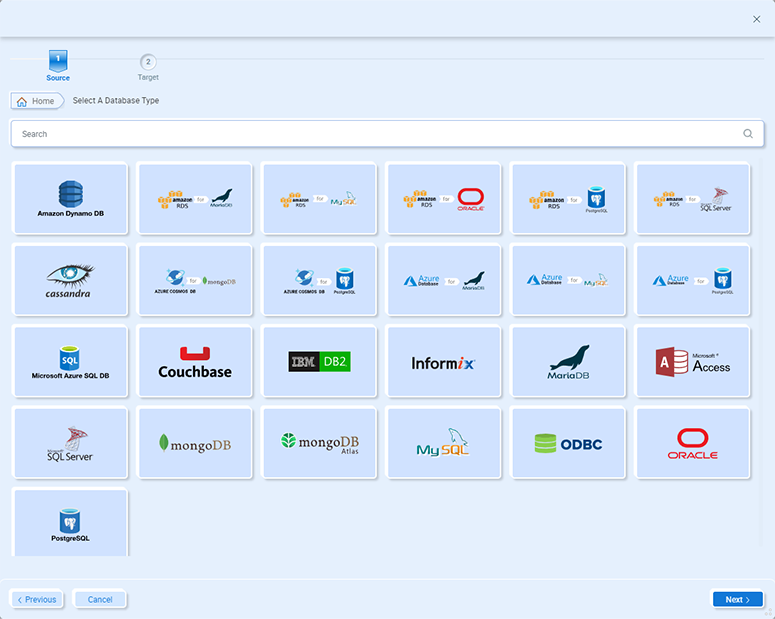
Task: Open step 2 Target
Action: (148, 67)
